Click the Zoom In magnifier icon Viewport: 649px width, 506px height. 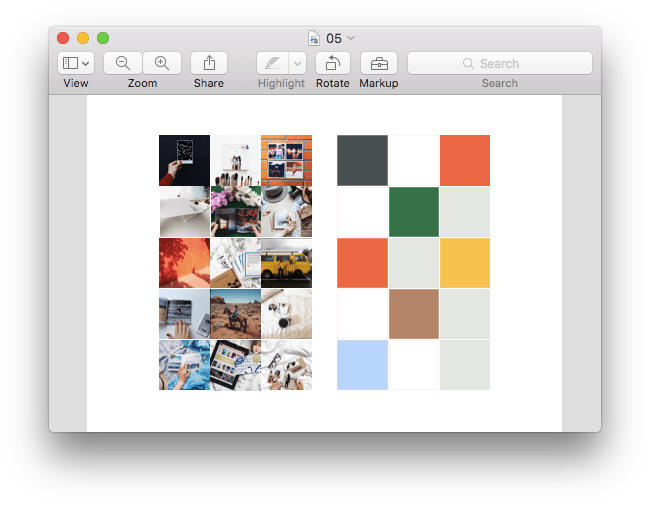point(162,63)
